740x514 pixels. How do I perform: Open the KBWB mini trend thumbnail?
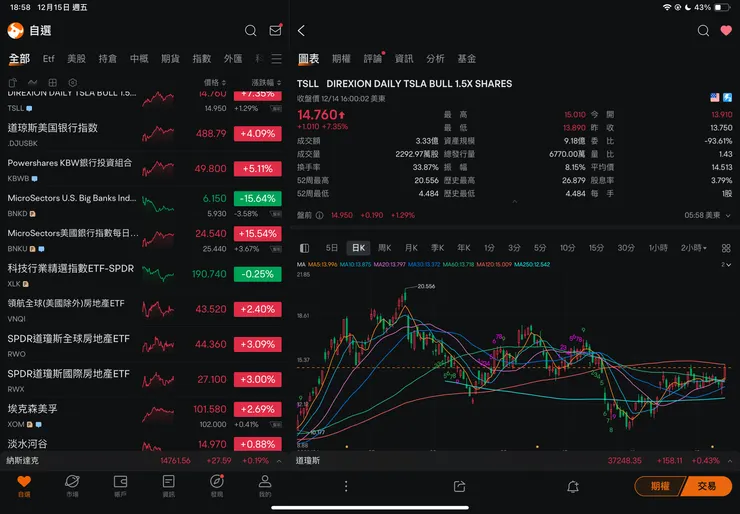[x=158, y=169]
